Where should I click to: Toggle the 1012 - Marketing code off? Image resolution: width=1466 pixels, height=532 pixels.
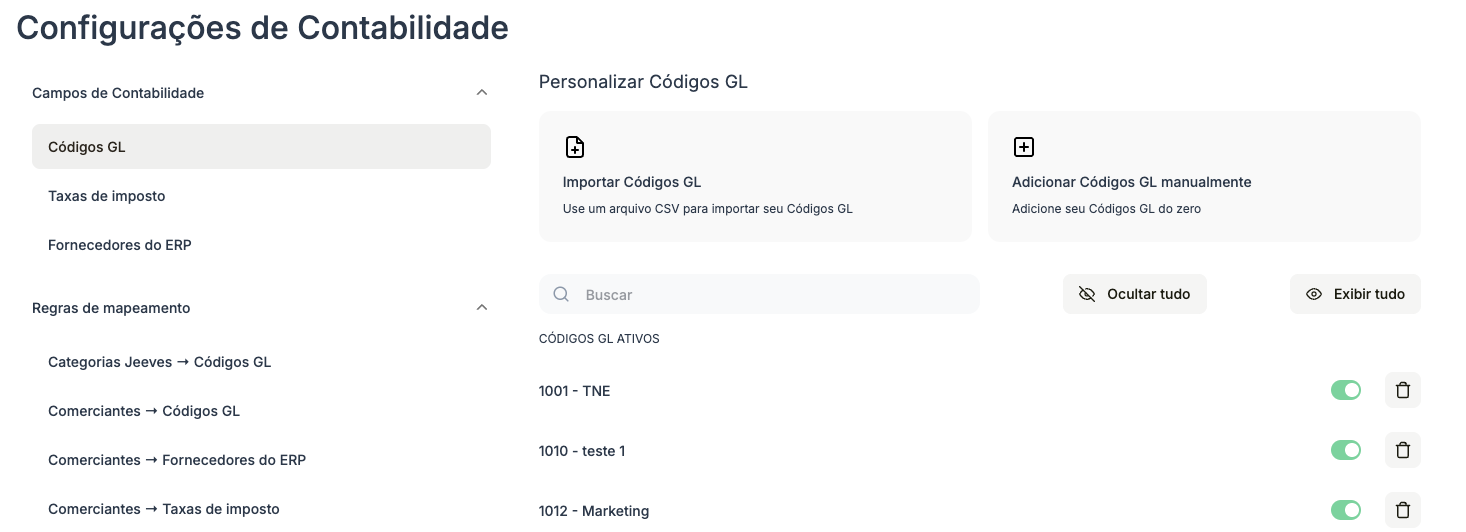(1346, 510)
